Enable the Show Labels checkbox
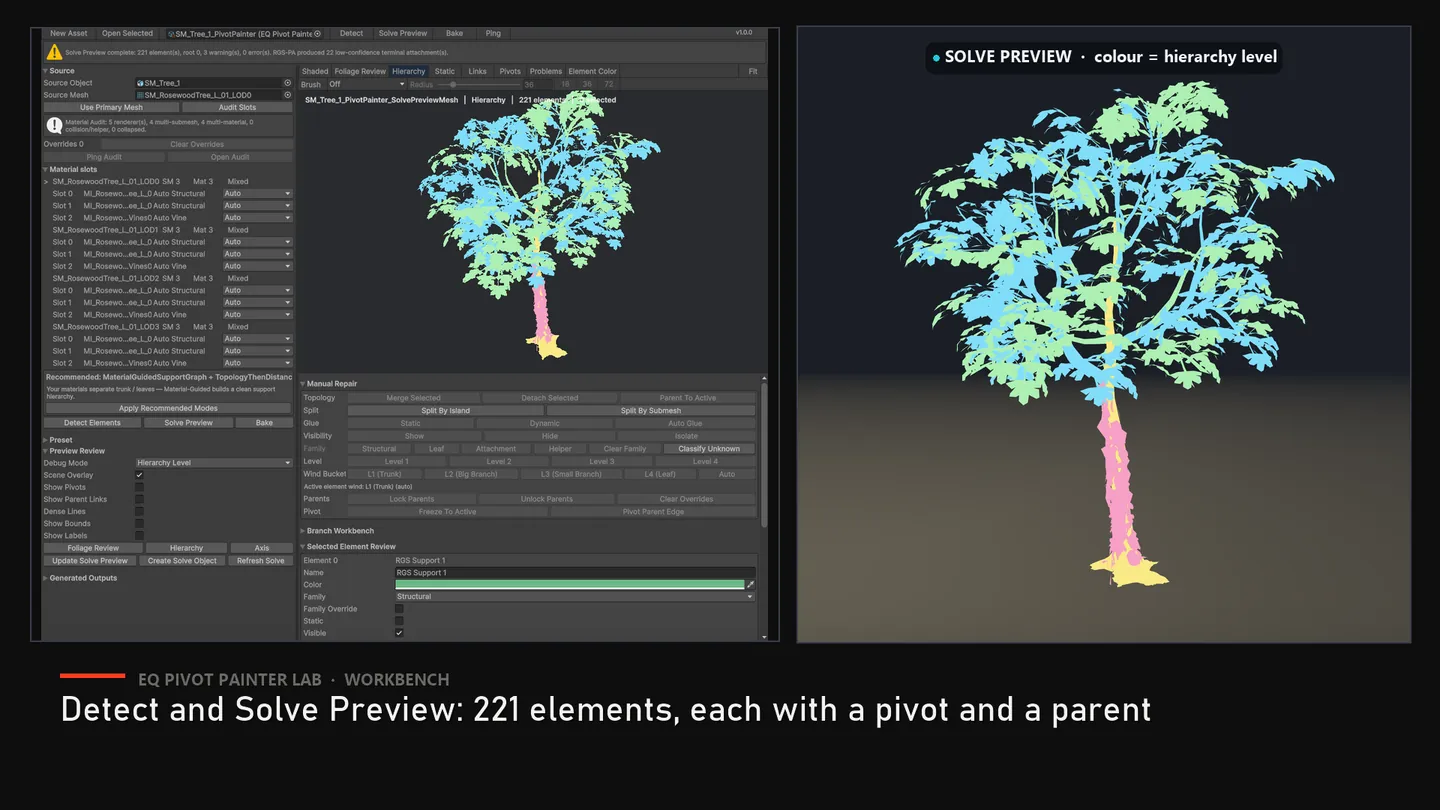The width and height of the screenshot is (1440, 810). tap(139, 535)
